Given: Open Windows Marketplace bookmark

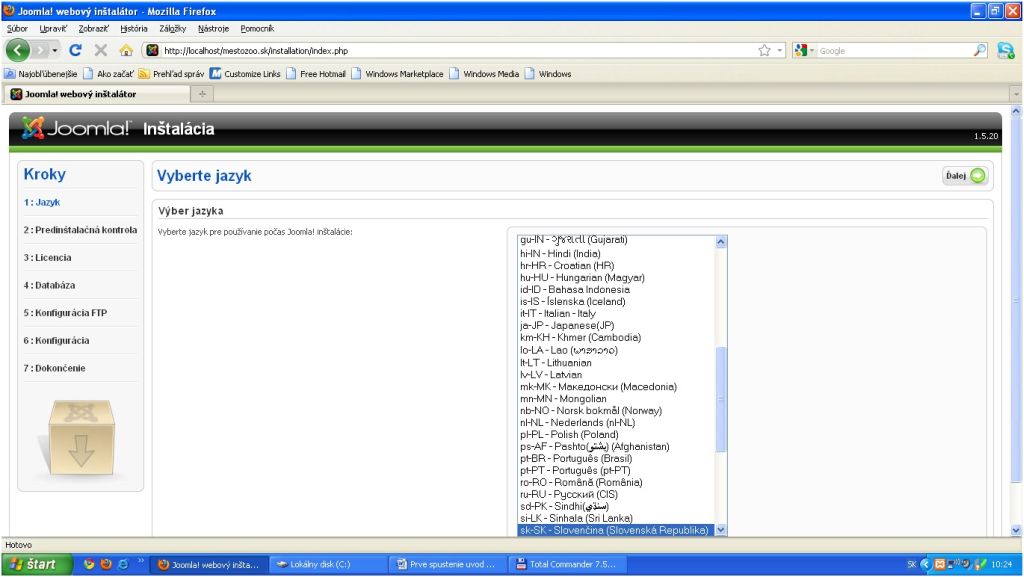Looking at the screenshot, I should point(397,74).
